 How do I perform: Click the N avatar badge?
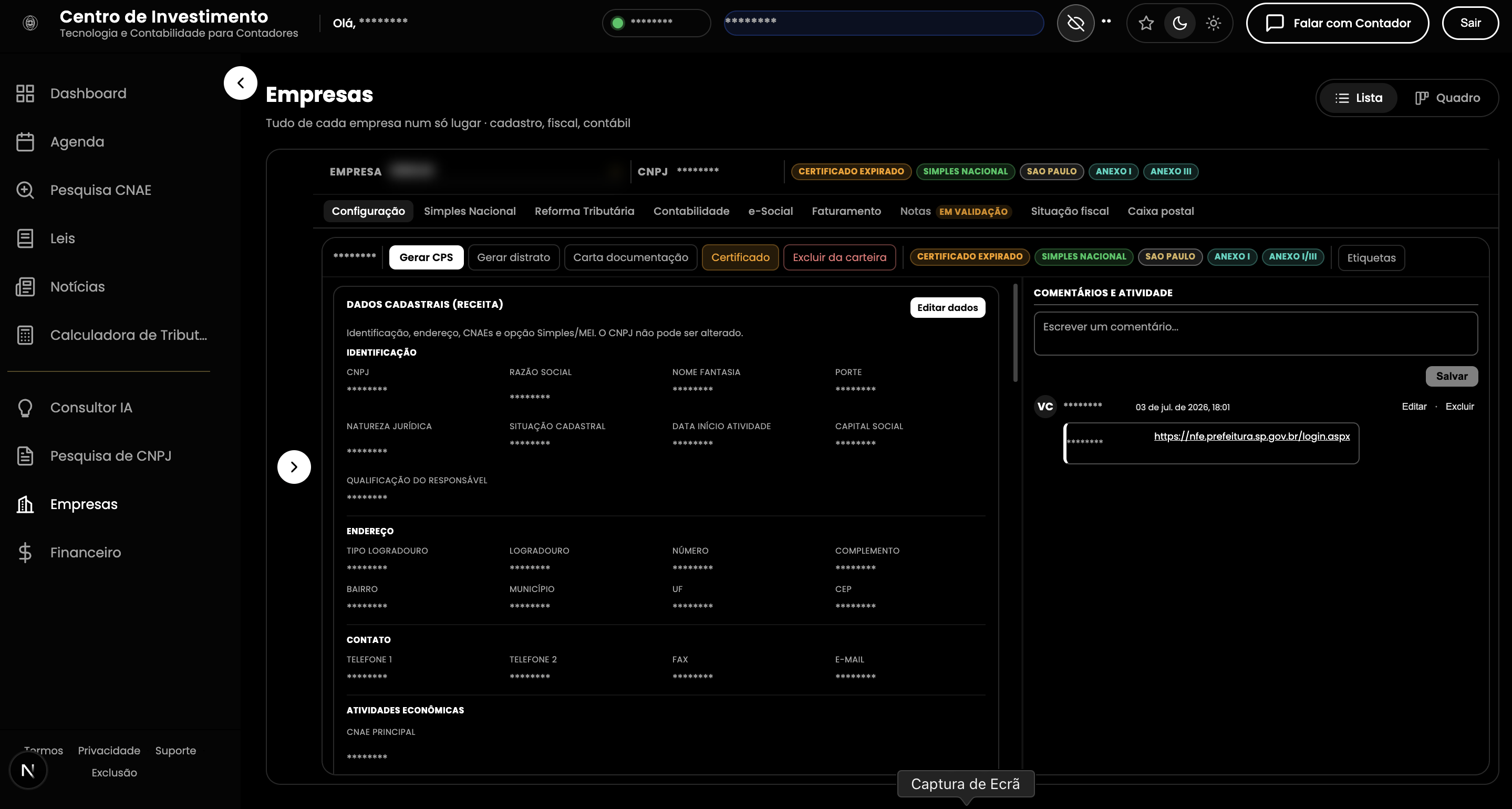tap(28, 770)
